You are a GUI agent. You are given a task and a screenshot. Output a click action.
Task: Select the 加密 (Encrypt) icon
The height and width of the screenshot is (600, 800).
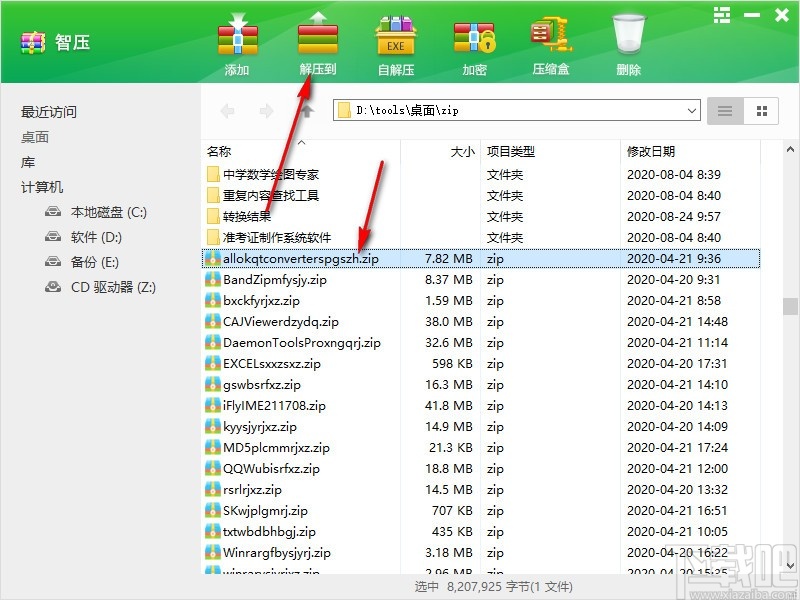pos(474,40)
